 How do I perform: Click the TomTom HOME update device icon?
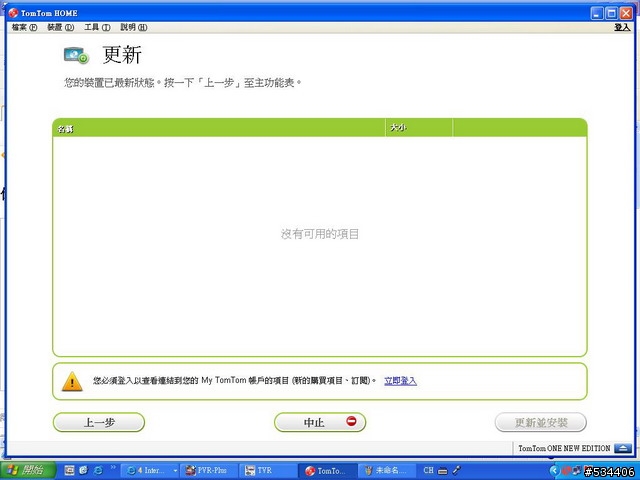click(76, 56)
